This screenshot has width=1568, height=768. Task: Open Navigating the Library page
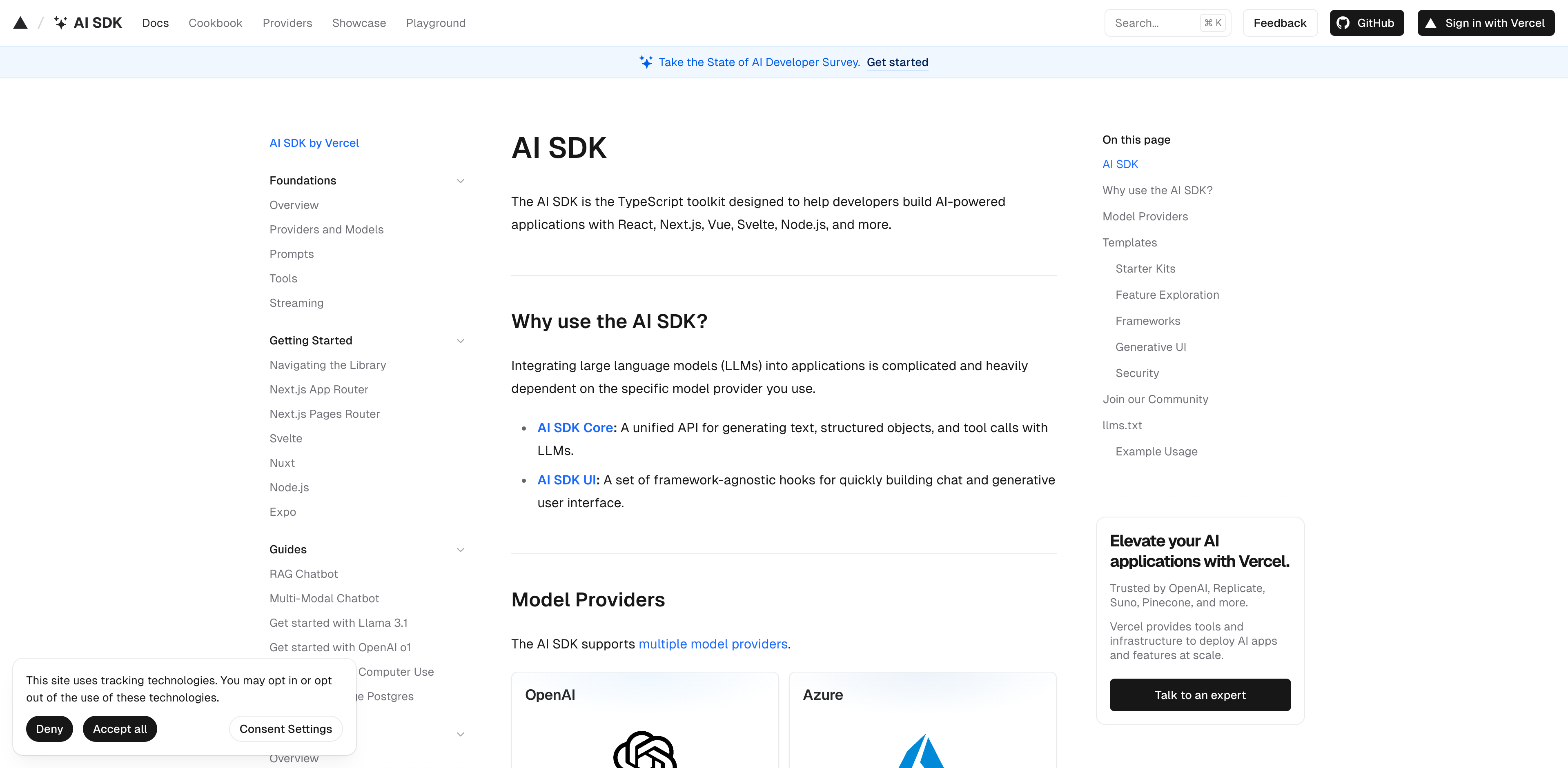(327, 365)
